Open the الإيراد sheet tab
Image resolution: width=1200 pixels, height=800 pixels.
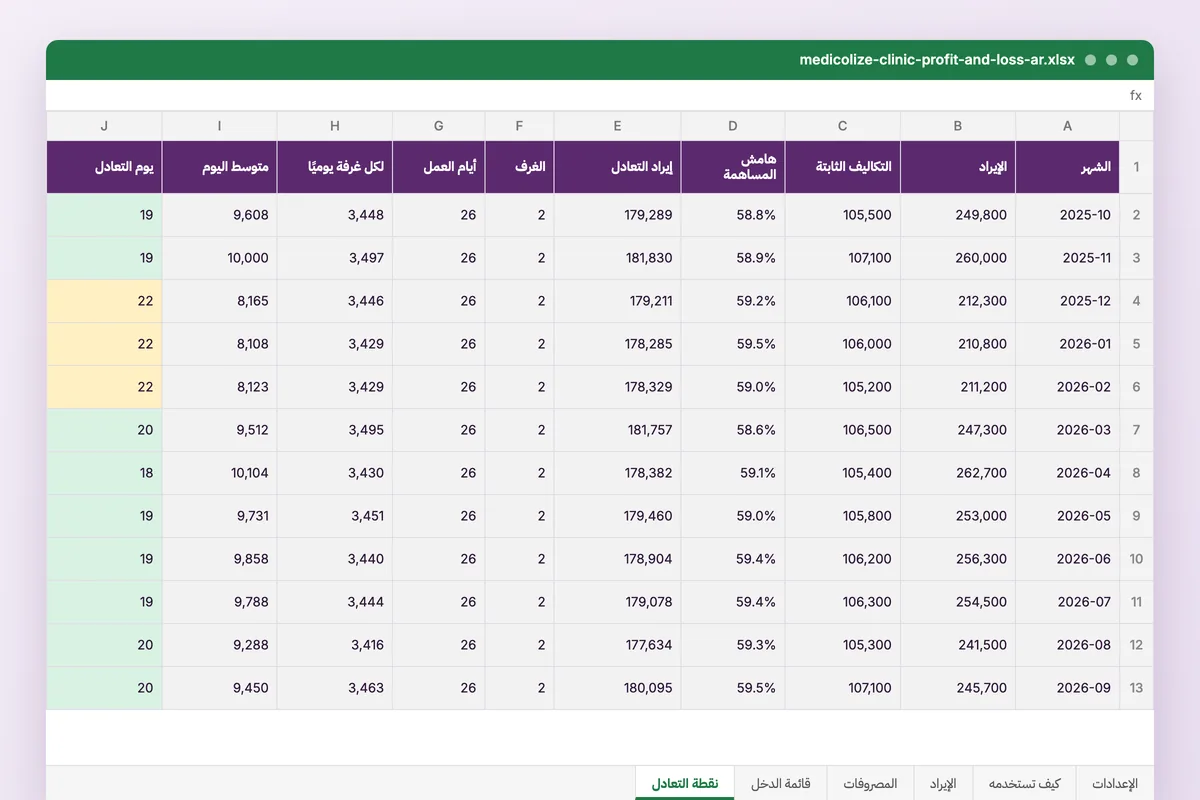tap(943, 783)
